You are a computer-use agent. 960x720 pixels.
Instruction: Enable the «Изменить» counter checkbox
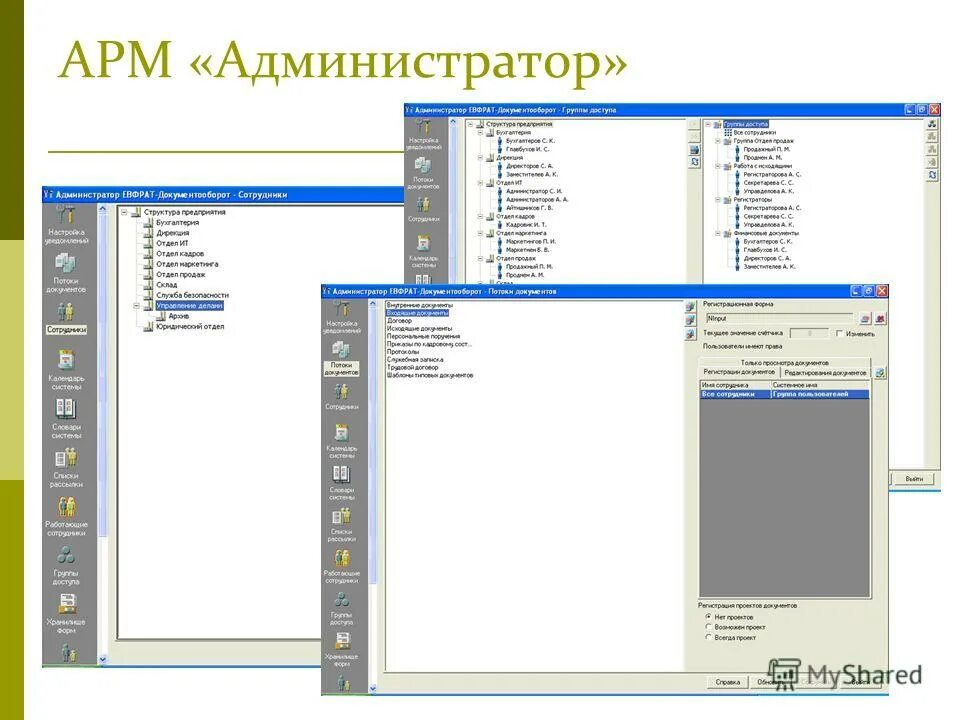pos(837,333)
